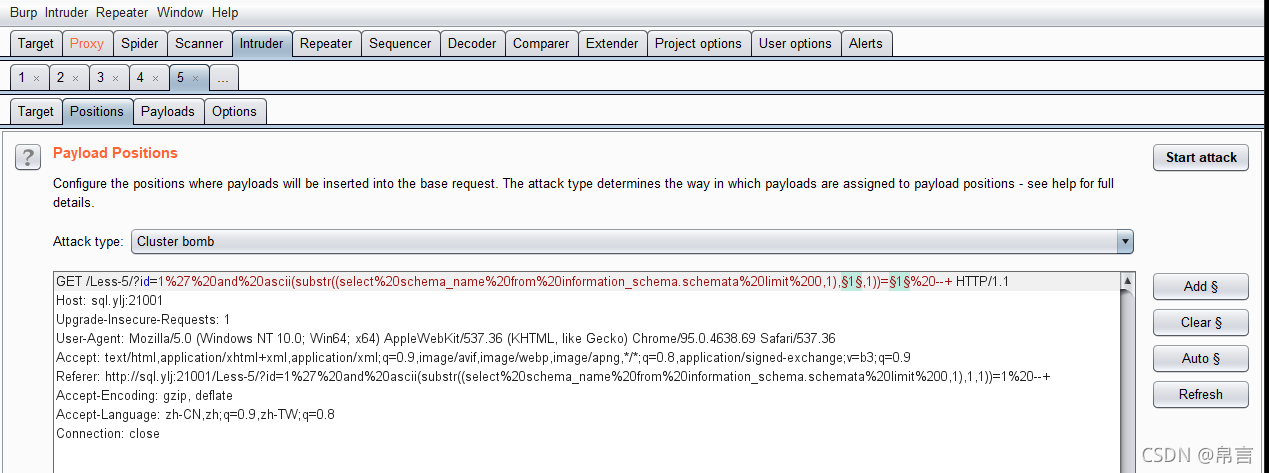The height and width of the screenshot is (473, 1269).
Task: Click the Auto § button
Action: tap(1201, 358)
